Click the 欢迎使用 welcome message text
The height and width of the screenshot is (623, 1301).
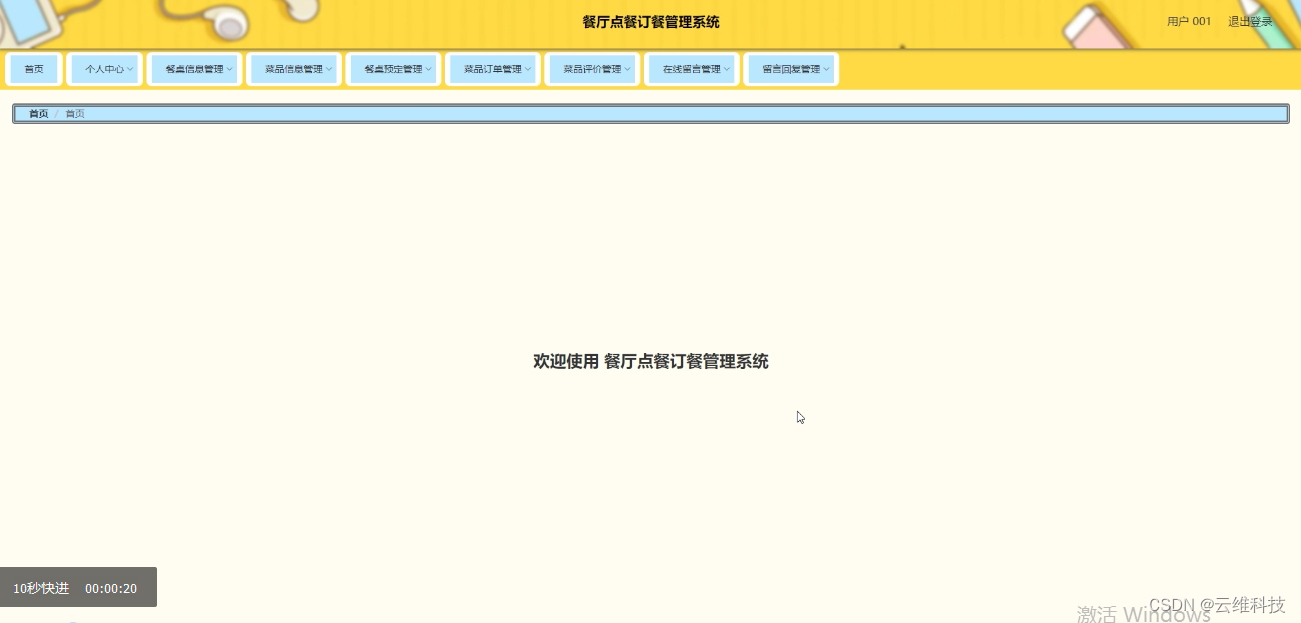(x=651, y=362)
